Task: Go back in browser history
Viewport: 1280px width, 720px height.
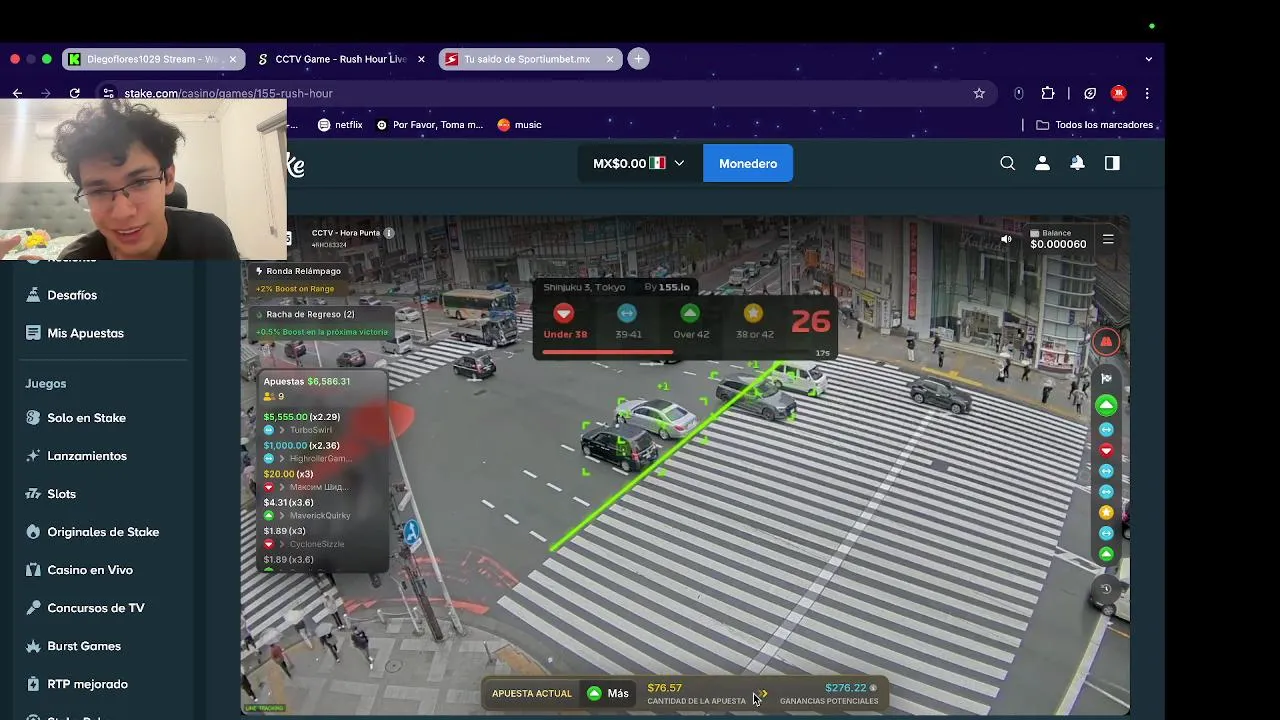Action: [x=17, y=93]
